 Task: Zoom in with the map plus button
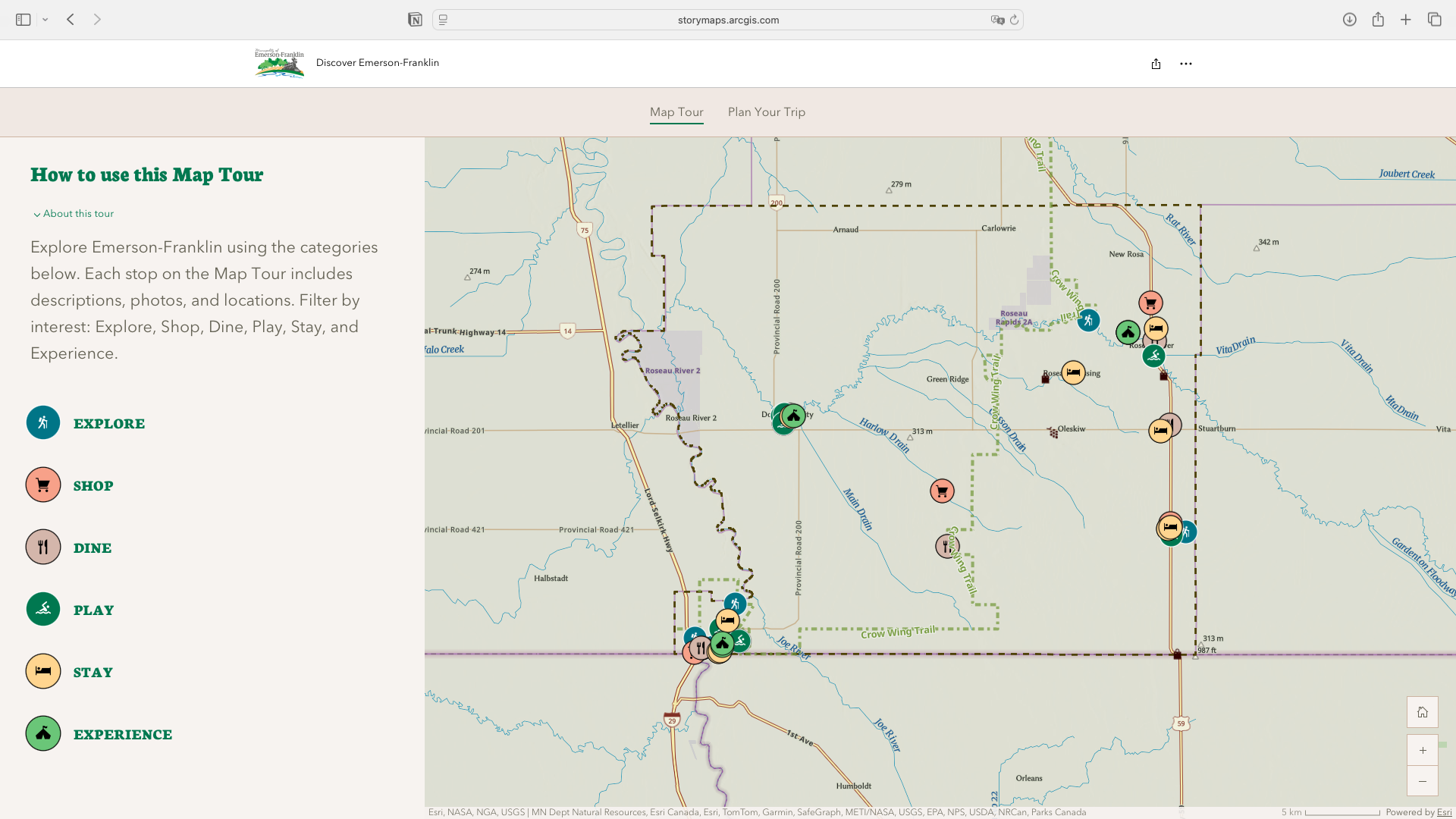pos(1423,751)
